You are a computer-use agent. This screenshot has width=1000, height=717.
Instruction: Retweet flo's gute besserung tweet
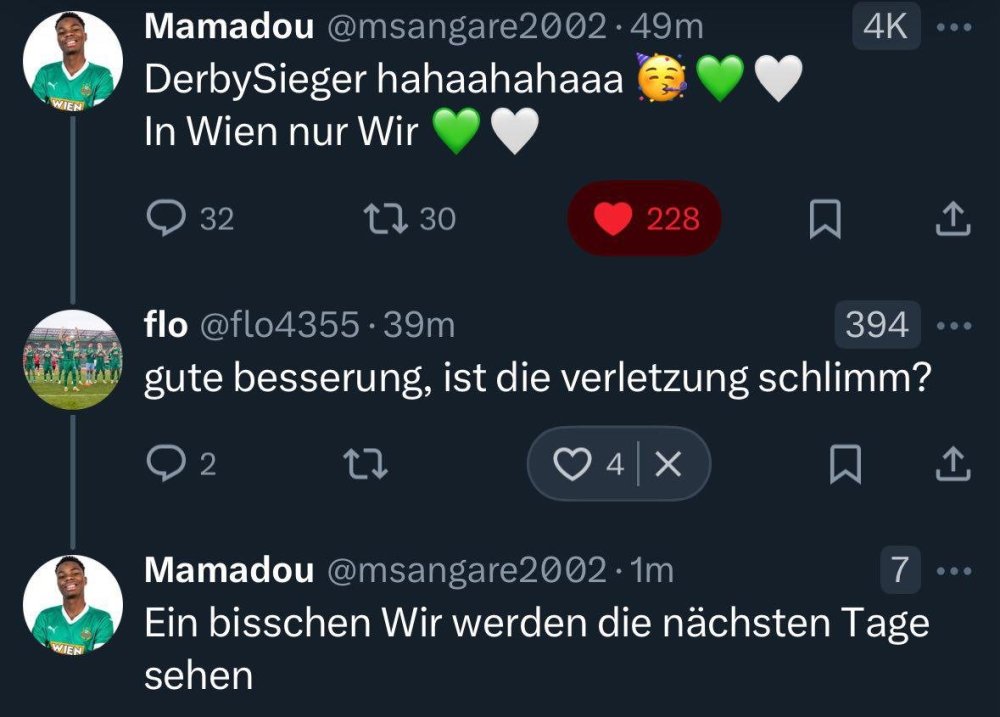[364, 463]
